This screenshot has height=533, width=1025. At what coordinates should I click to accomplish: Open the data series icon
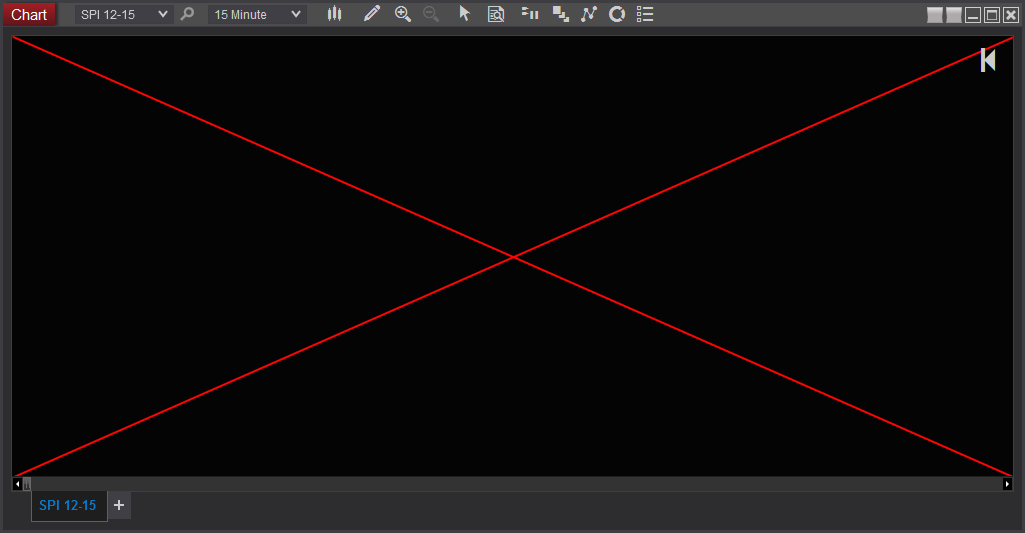click(x=560, y=14)
